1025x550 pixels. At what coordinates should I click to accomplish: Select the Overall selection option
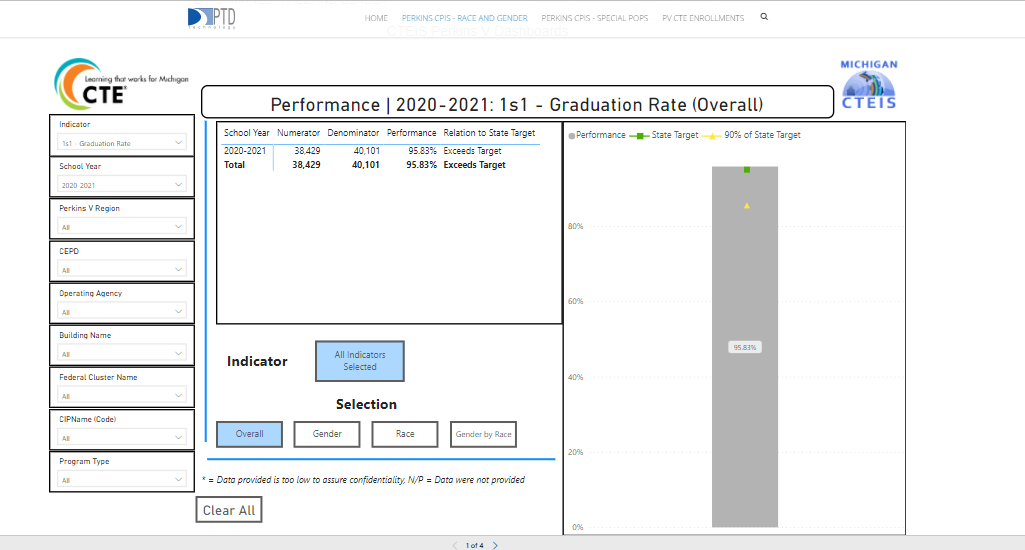(x=250, y=434)
